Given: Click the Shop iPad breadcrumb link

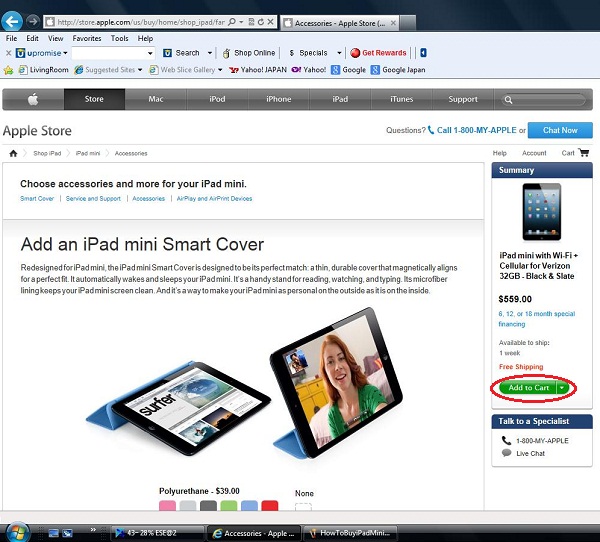Looking at the screenshot, I should click(x=47, y=153).
